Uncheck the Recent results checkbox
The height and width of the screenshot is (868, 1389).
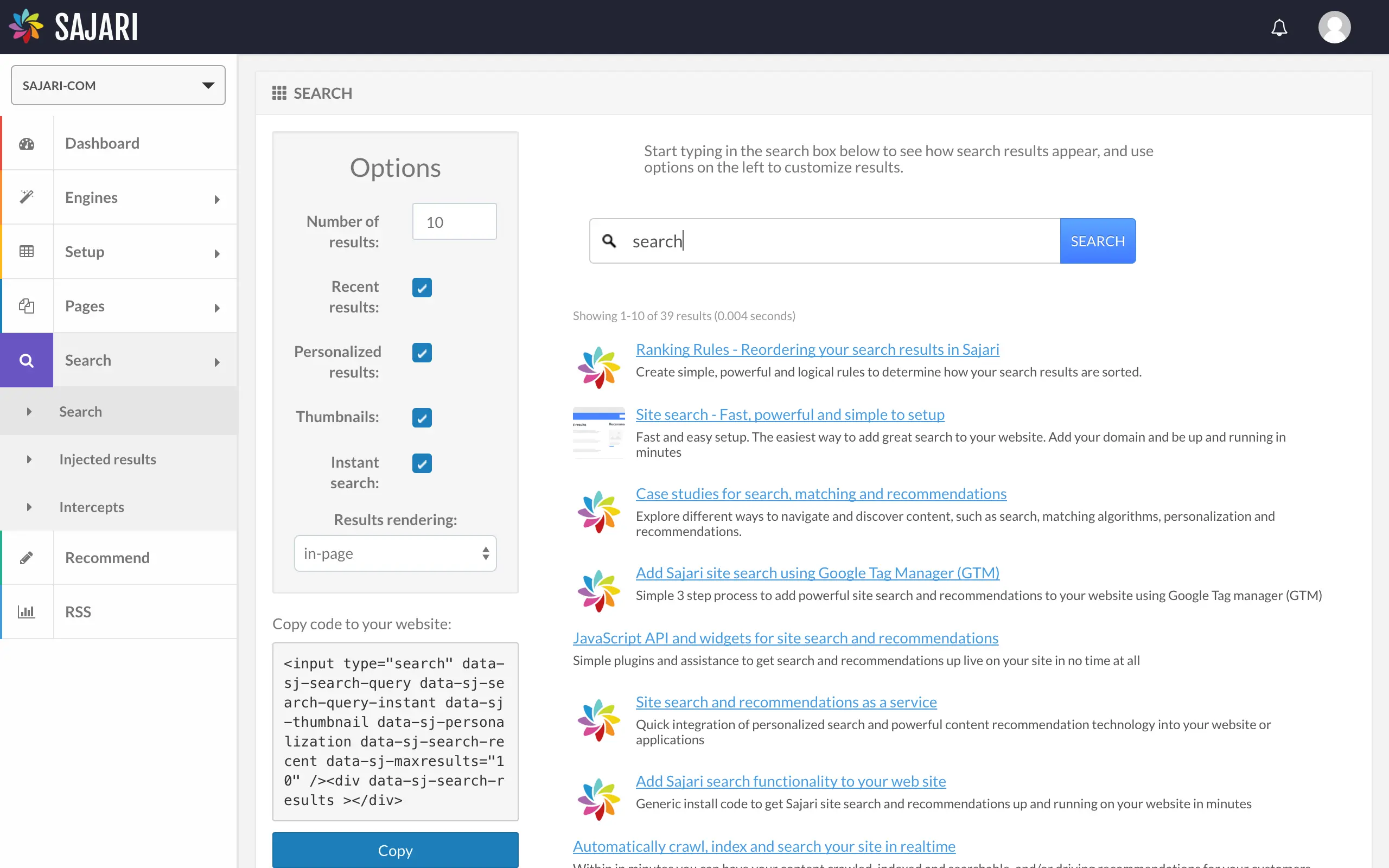point(422,288)
